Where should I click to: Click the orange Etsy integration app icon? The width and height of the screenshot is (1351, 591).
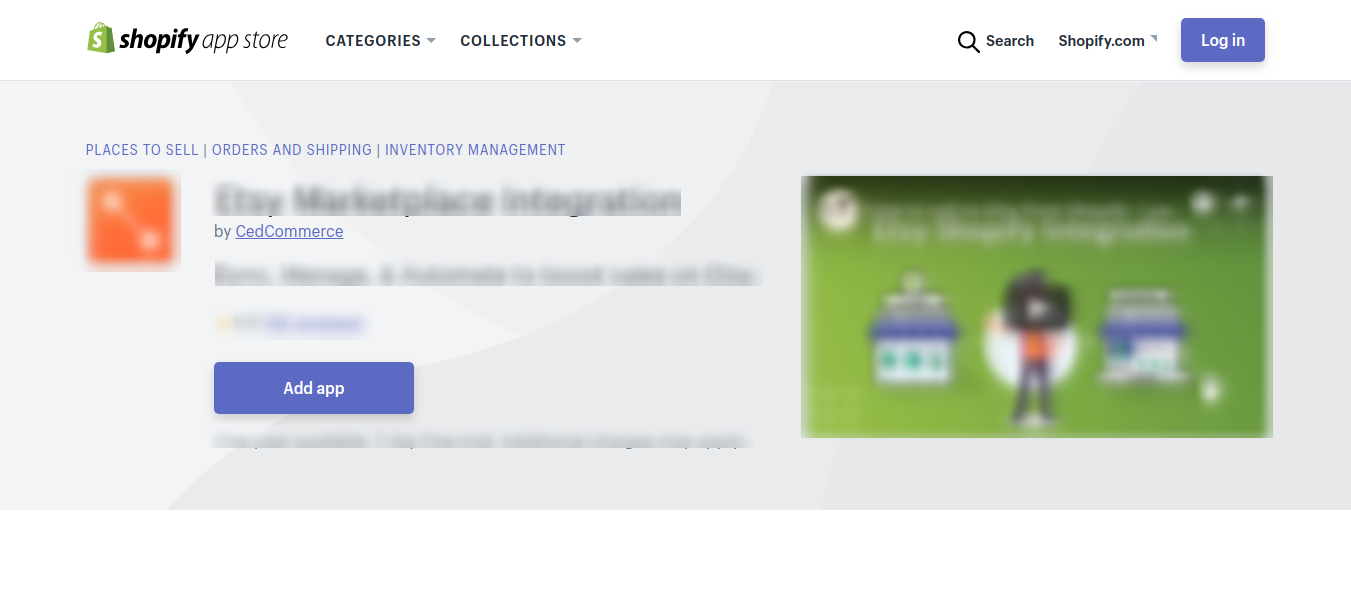(132, 222)
